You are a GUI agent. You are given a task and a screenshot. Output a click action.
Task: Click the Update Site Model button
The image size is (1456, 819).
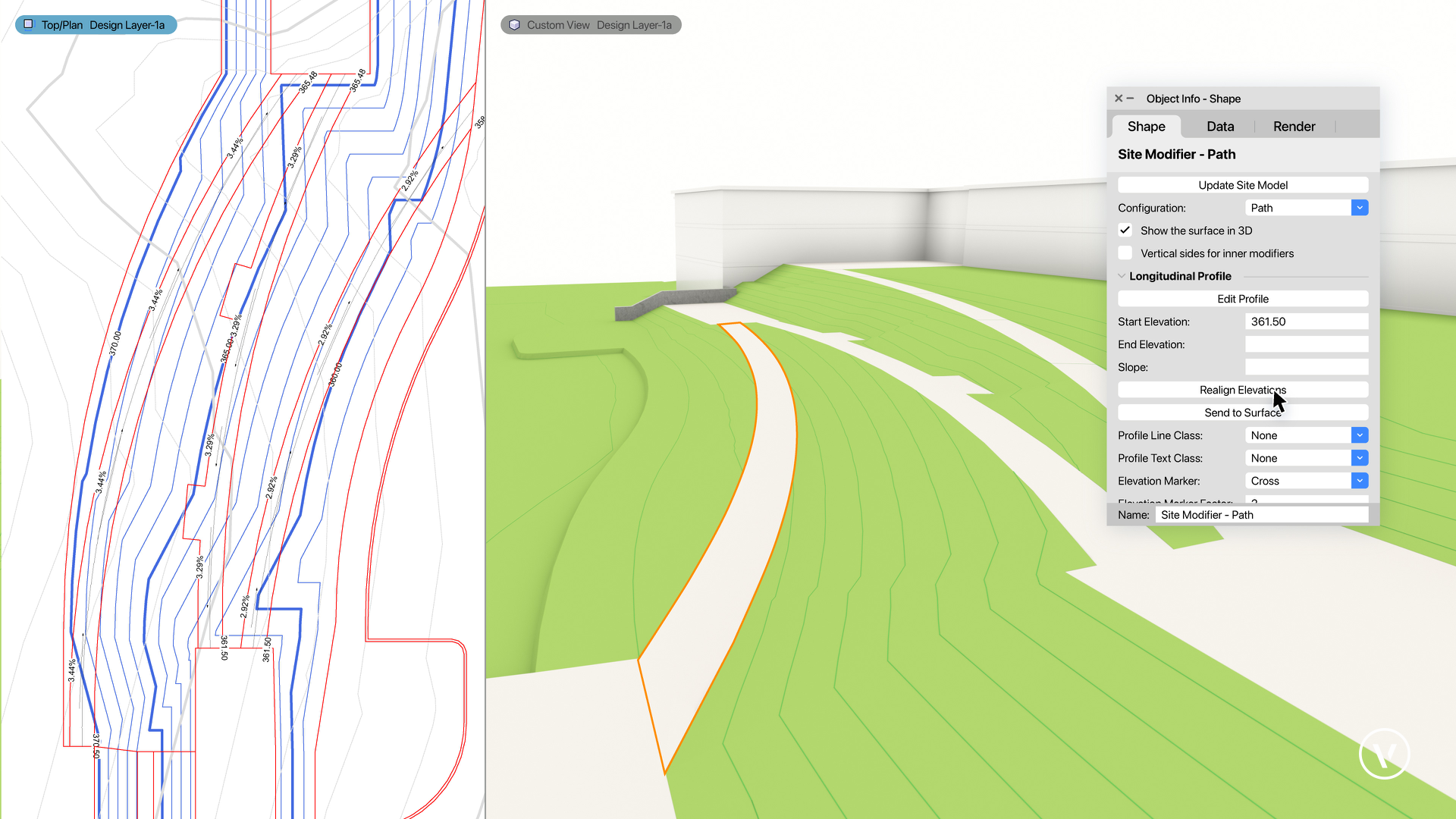point(1243,184)
